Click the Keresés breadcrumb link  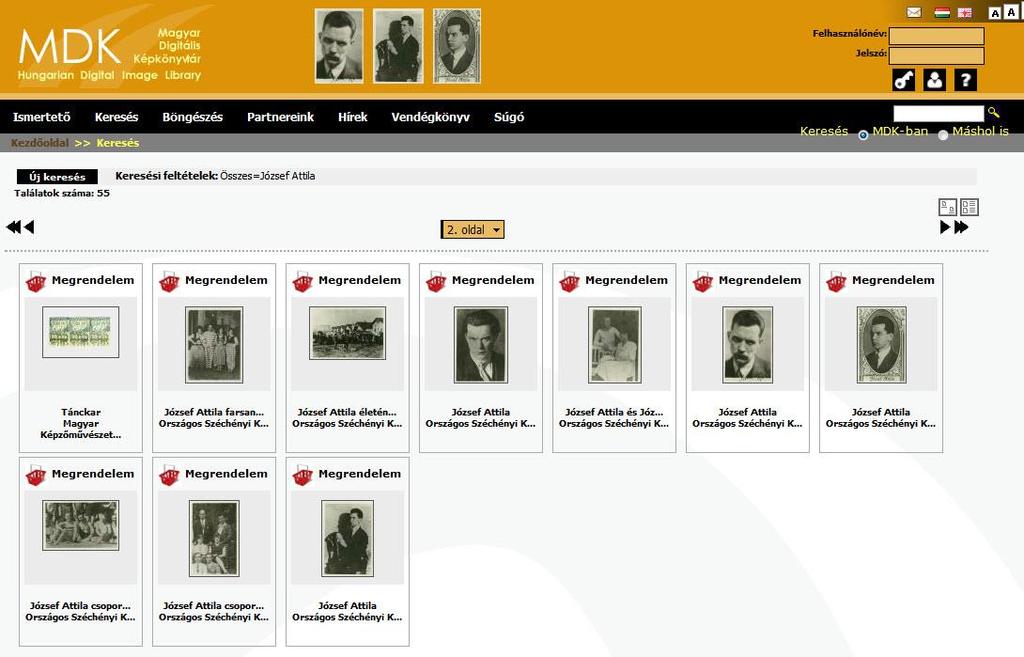(x=118, y=143)
